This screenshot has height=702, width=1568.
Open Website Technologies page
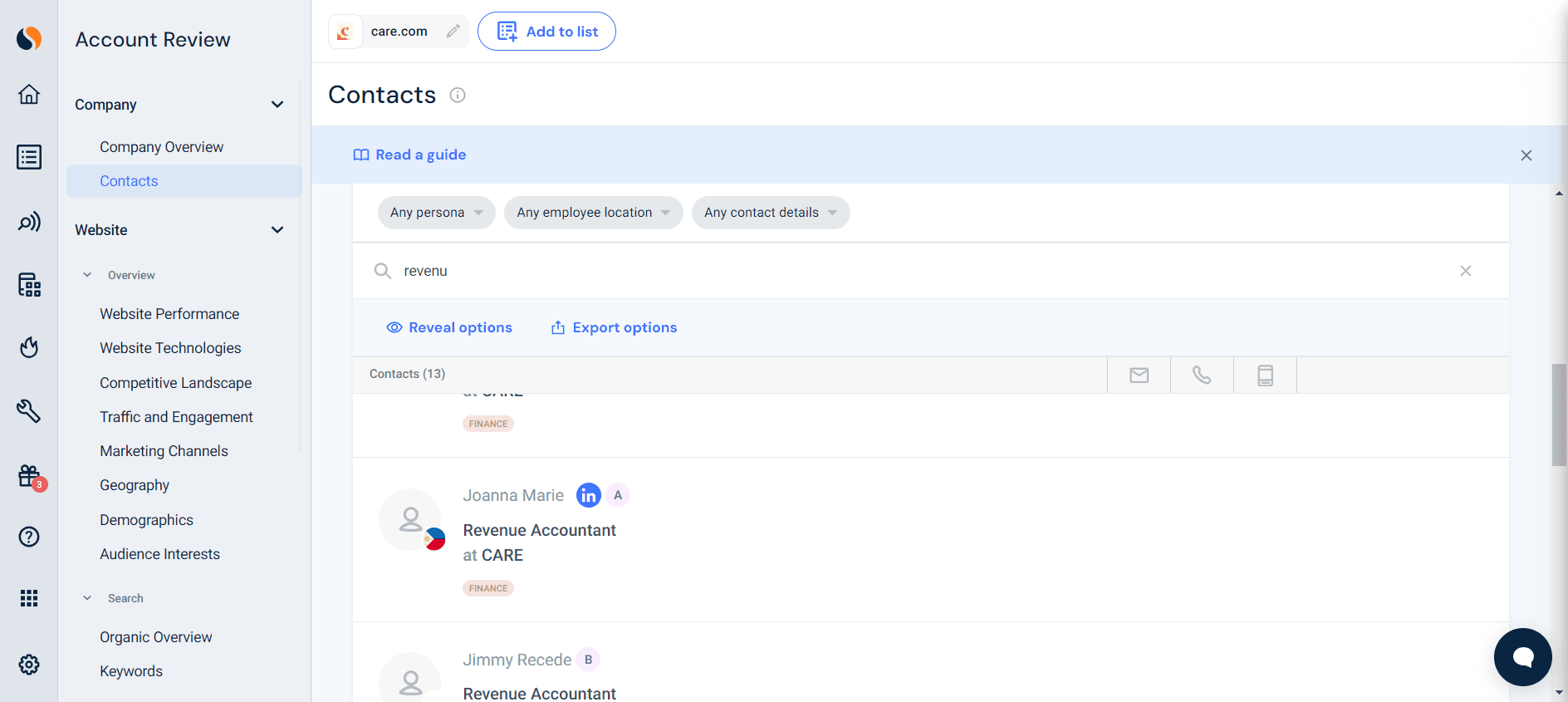[x=170, y=348]
